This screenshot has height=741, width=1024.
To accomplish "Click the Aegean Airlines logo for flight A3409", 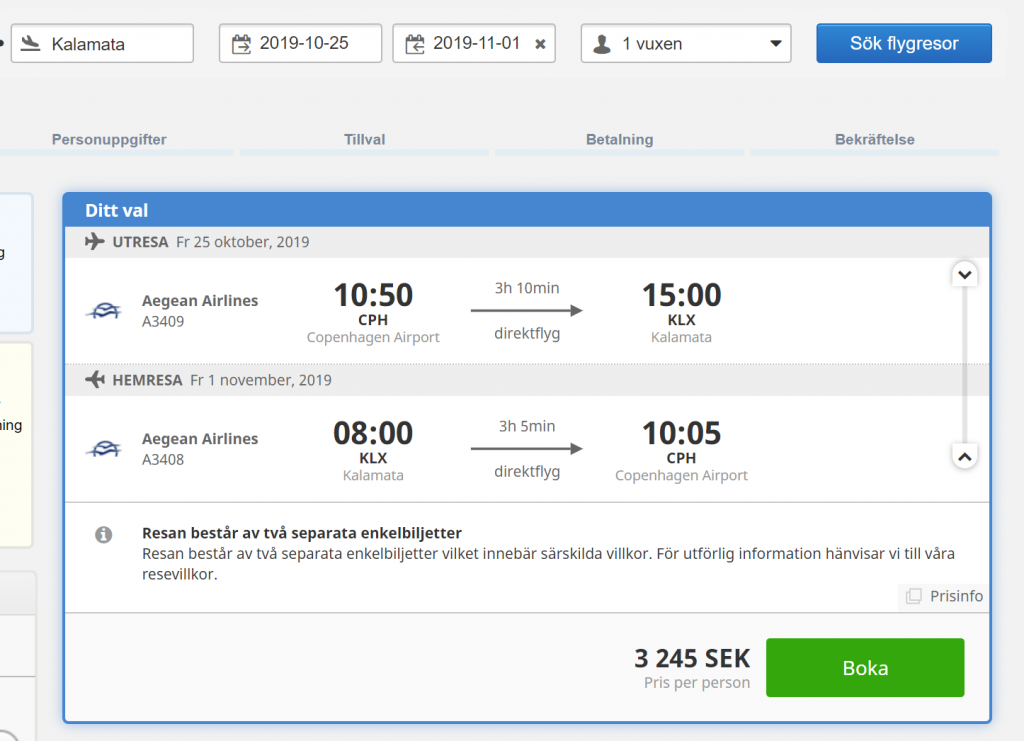I will pyautogui.click(x=104, y=311).
